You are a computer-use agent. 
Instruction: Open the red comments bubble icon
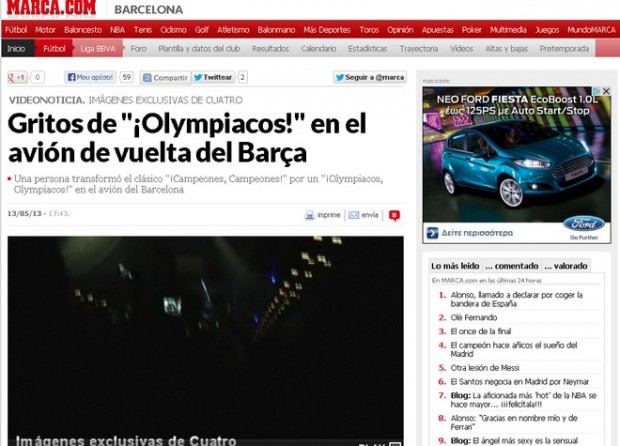coord(394,215)
